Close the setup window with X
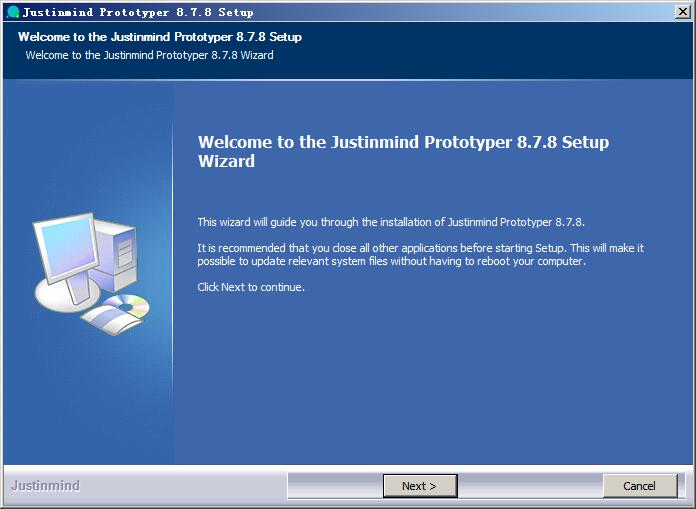Viewport: 696px width, 509px height. [x=683, y=12]
